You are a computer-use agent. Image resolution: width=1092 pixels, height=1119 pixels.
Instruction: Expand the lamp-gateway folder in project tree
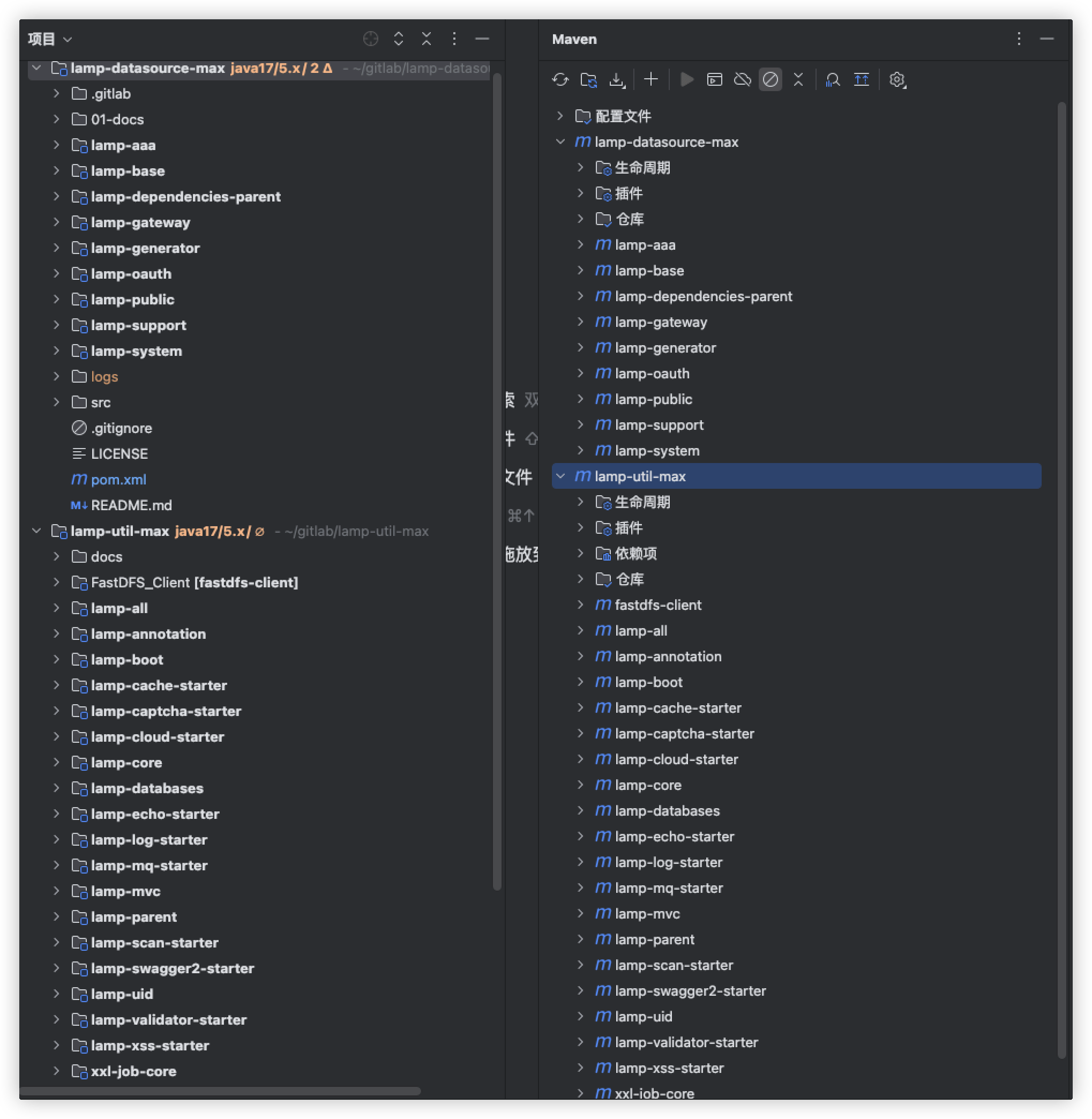[56, 222]
